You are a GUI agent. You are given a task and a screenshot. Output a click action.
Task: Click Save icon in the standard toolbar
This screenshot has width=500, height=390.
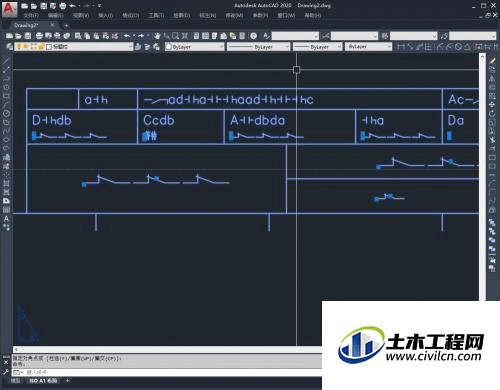click(x=28, y=36)
